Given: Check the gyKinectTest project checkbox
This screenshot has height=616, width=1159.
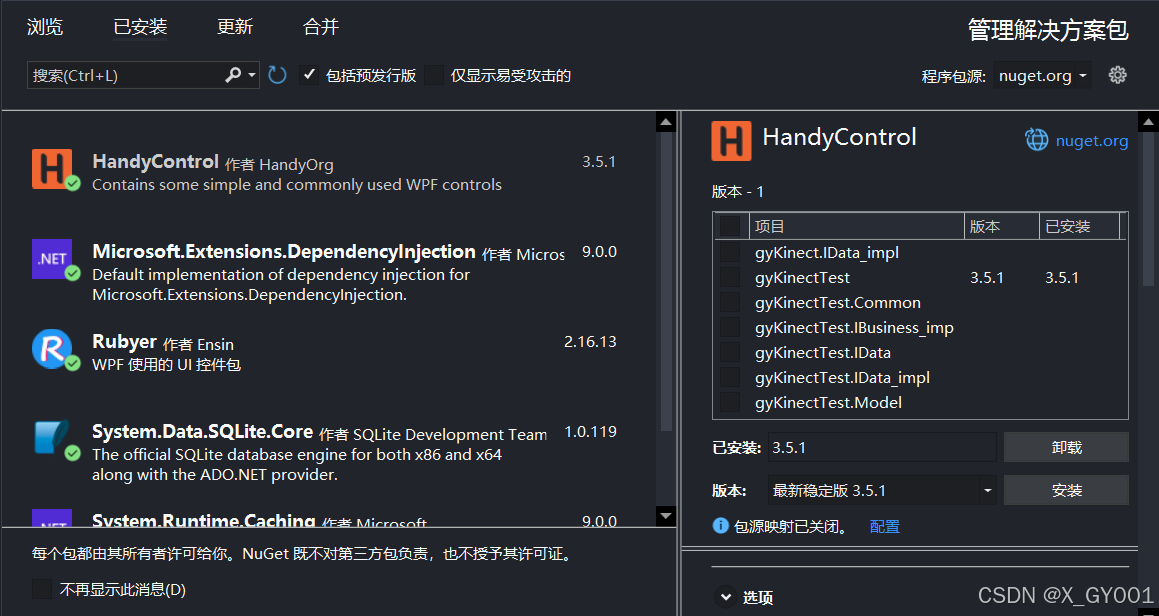Looking at the screenshot, I should [x=730, y=277].
